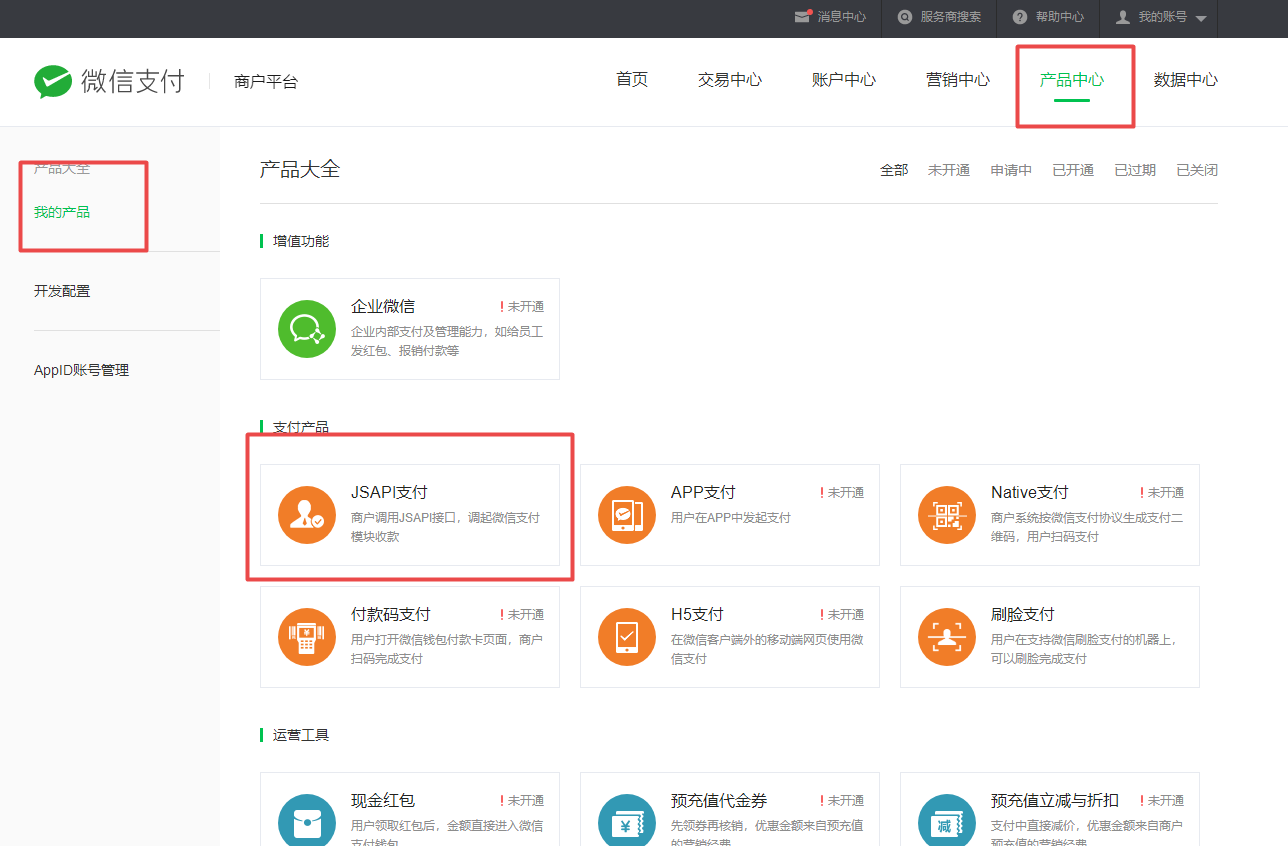Viewport: 1288px width, 846px height.
Task: Filter products by 未开通
Action: (x=949, y=170)
